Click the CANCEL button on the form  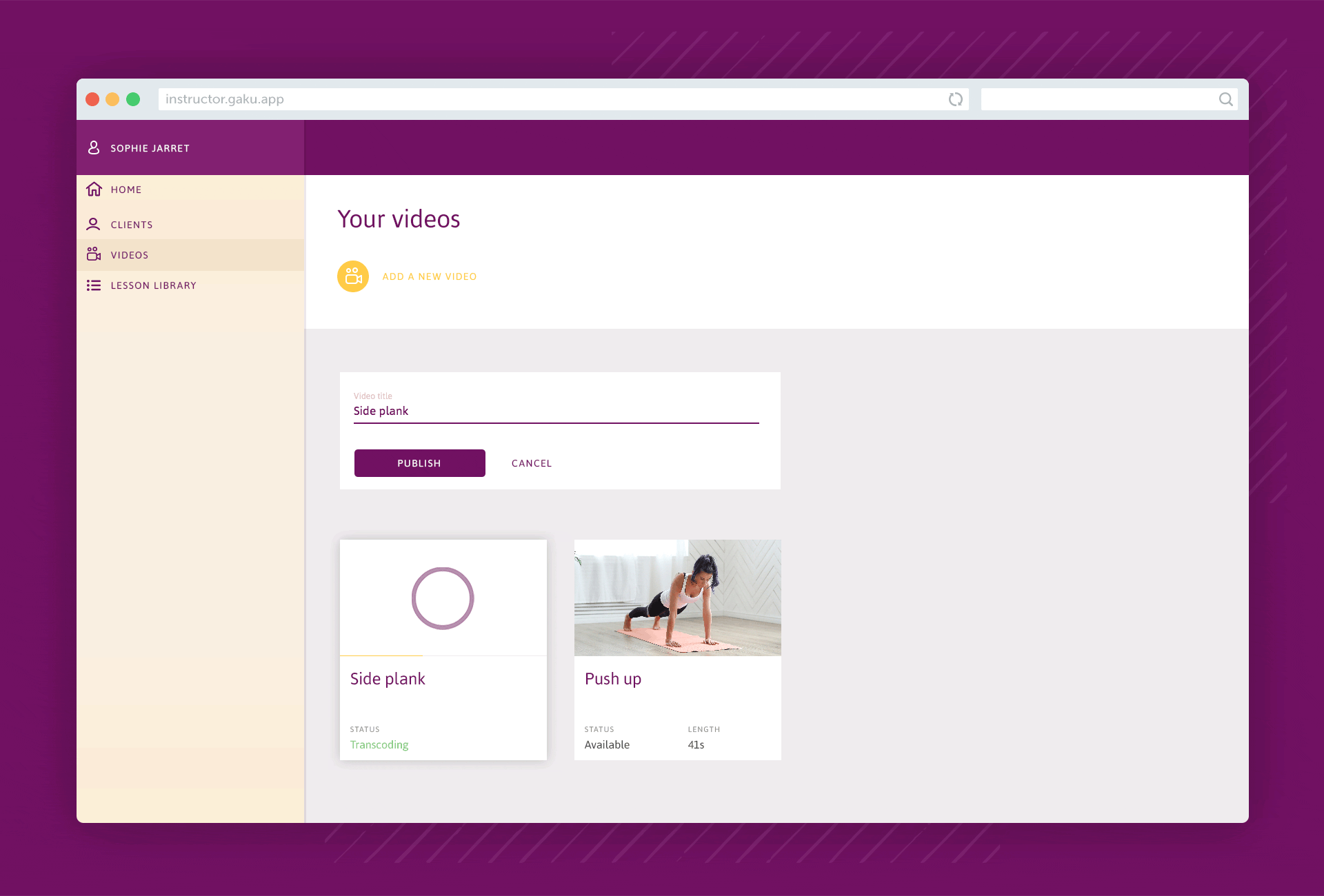click(530, 463)
